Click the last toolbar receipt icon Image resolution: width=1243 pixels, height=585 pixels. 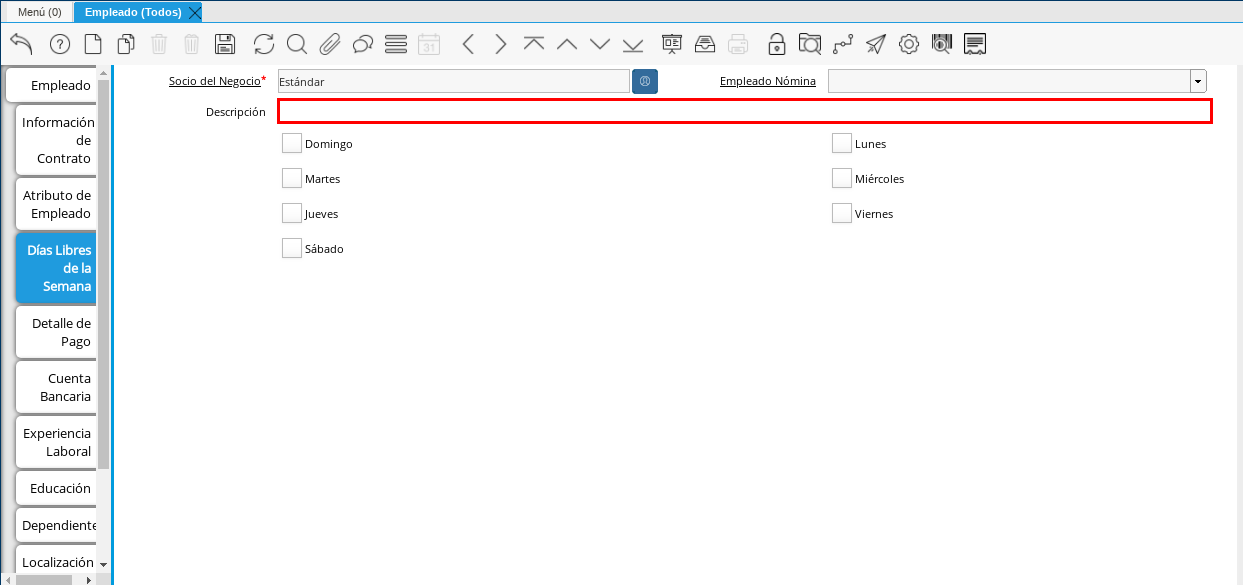pyautogui.click(x=976, y=44)
